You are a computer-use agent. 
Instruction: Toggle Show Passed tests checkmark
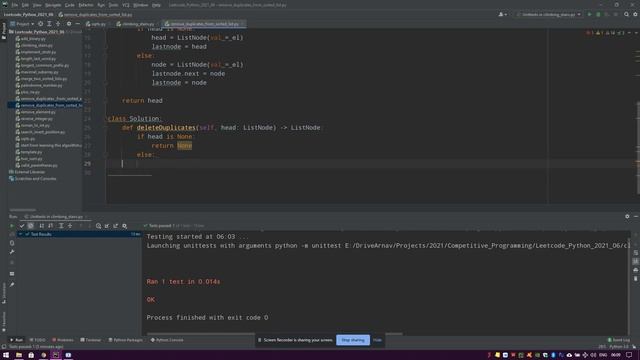[x=22, y=226]
